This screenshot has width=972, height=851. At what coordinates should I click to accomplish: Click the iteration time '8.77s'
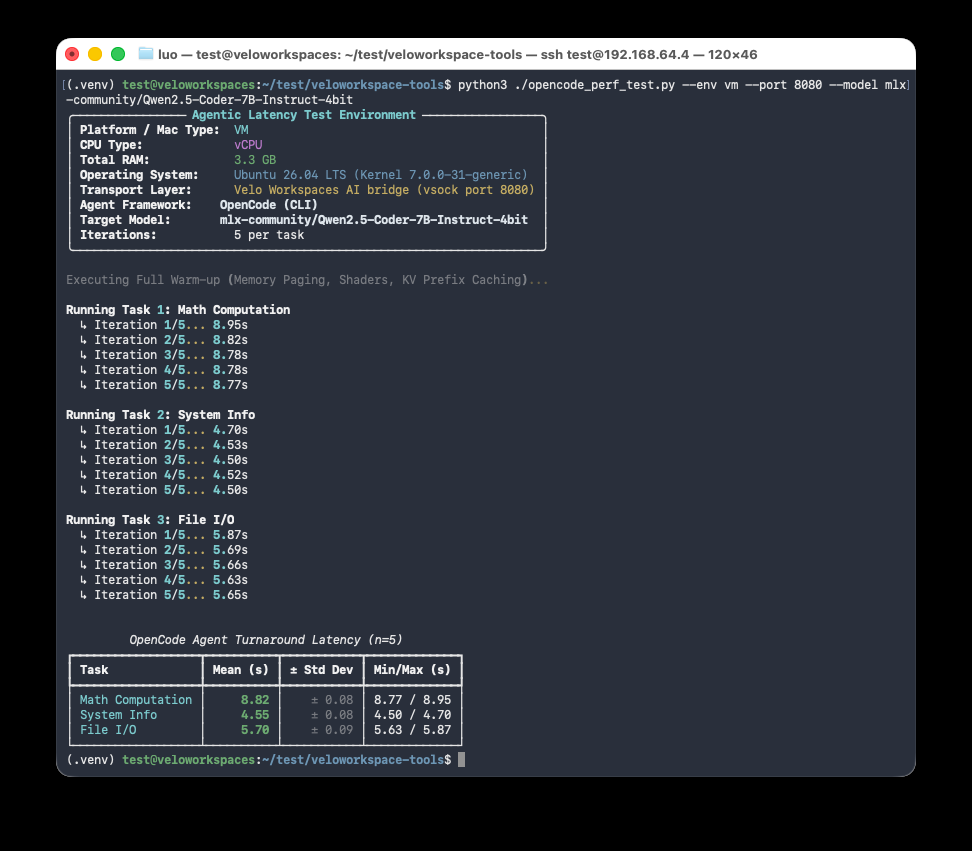point(230,385)
